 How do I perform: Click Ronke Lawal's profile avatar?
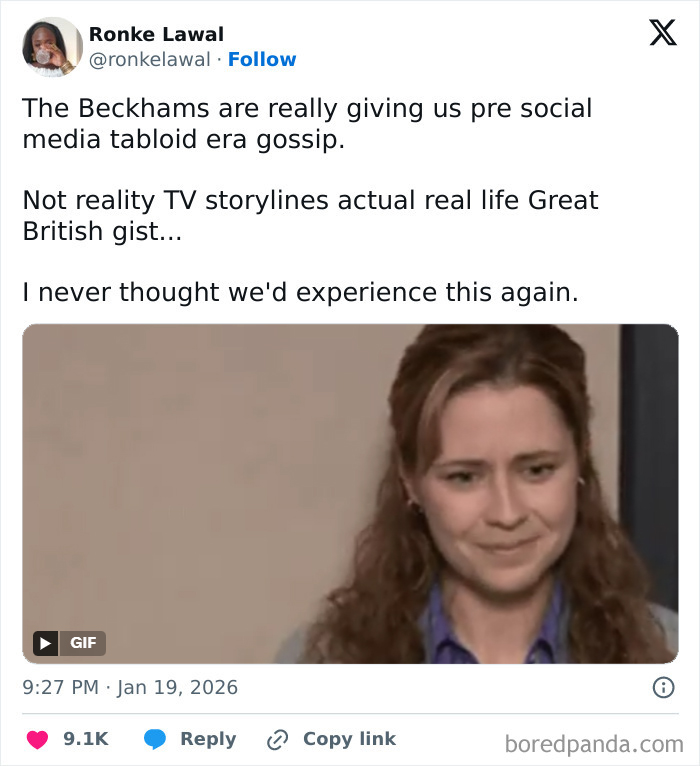[x=50, y=46]
